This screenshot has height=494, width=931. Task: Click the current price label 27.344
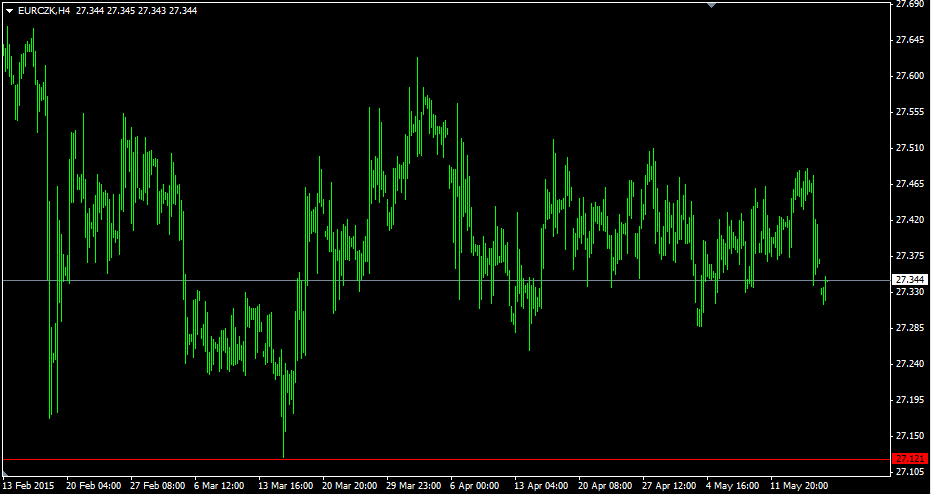click(909, 280)
